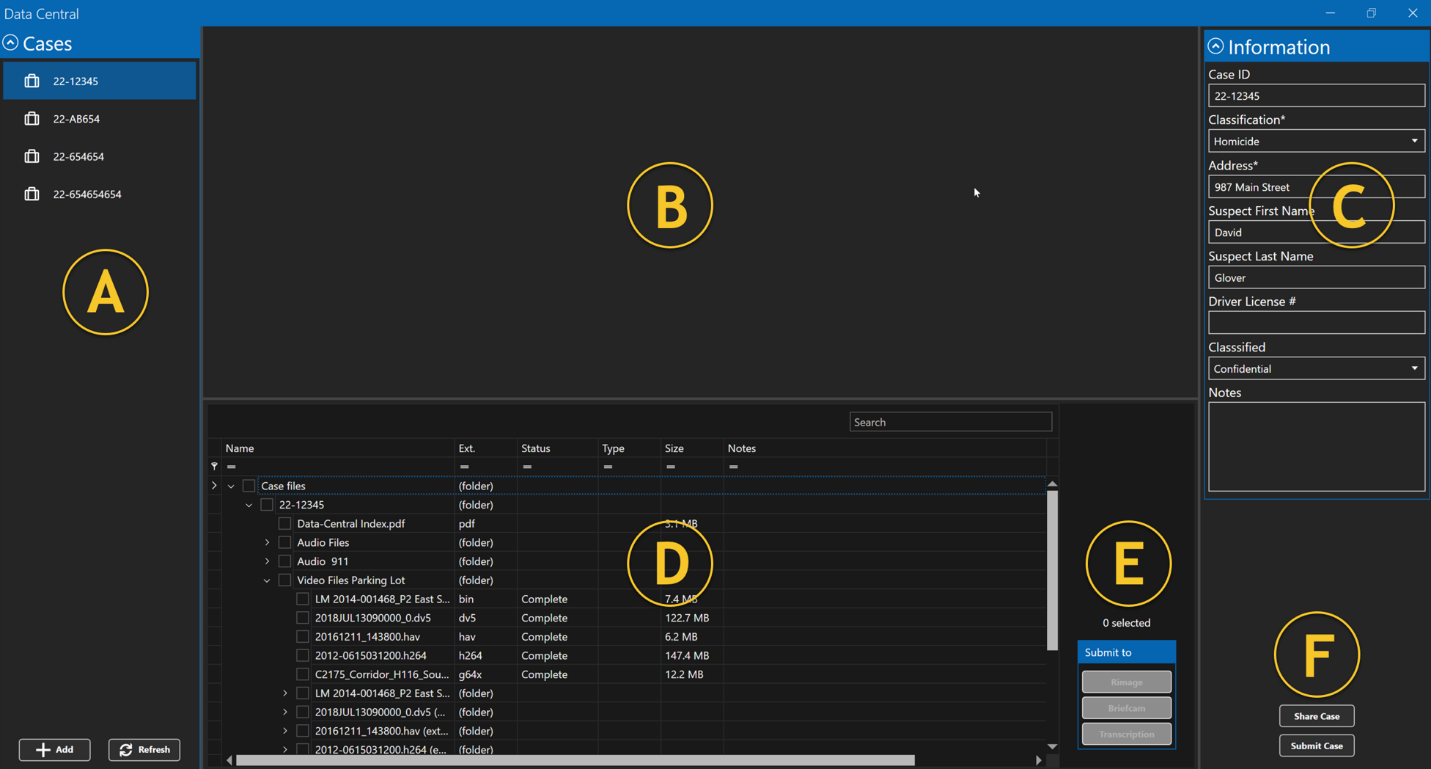
Task: Enable the Video Files Parking Lot checkbox
Action: 285,580
